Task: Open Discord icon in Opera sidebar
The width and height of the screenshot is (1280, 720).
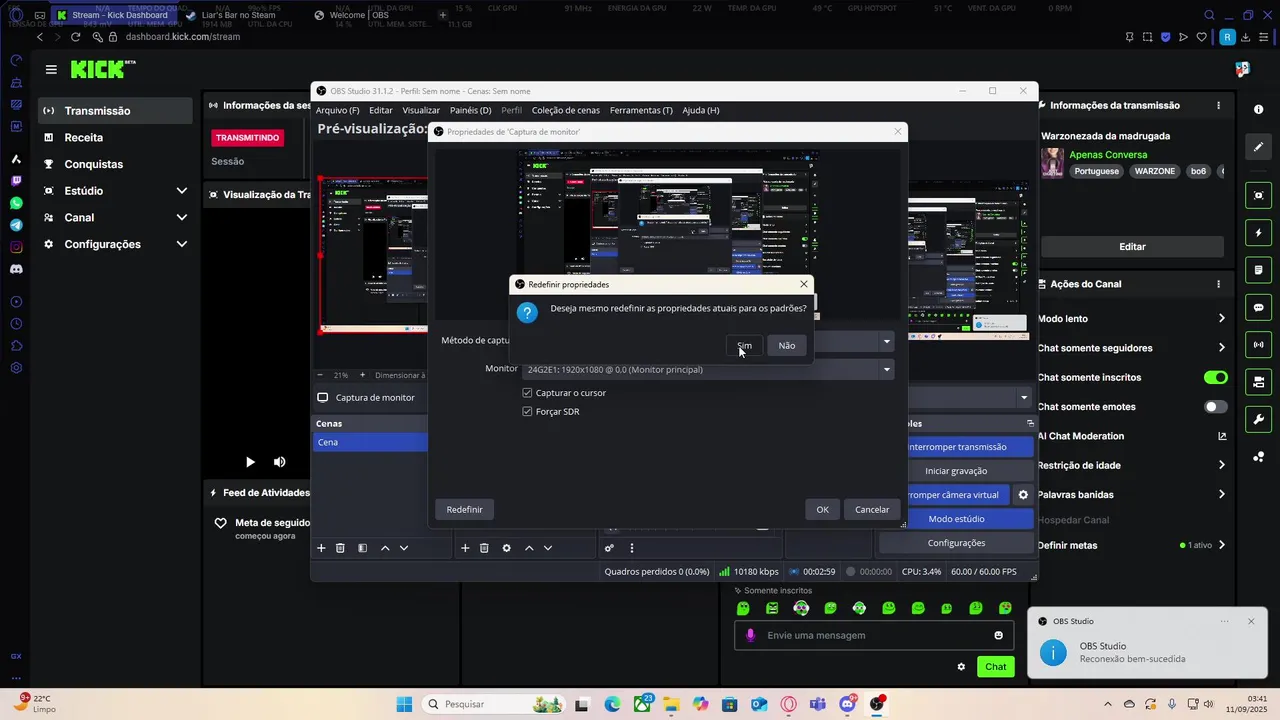Action: coord(16,269)
